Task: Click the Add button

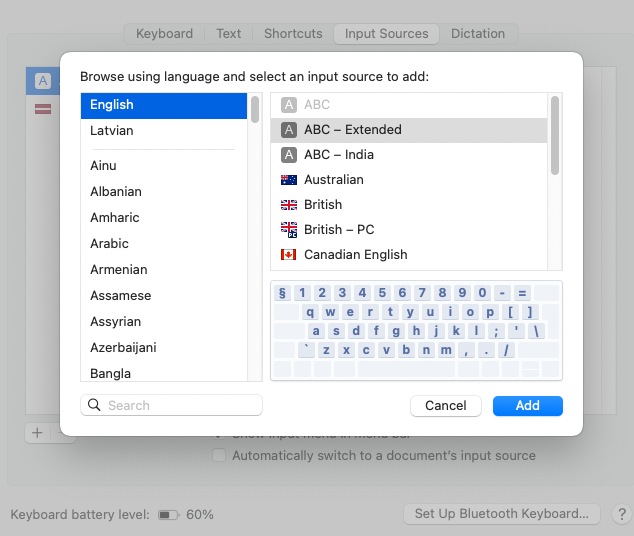Action: click(528, 405)
